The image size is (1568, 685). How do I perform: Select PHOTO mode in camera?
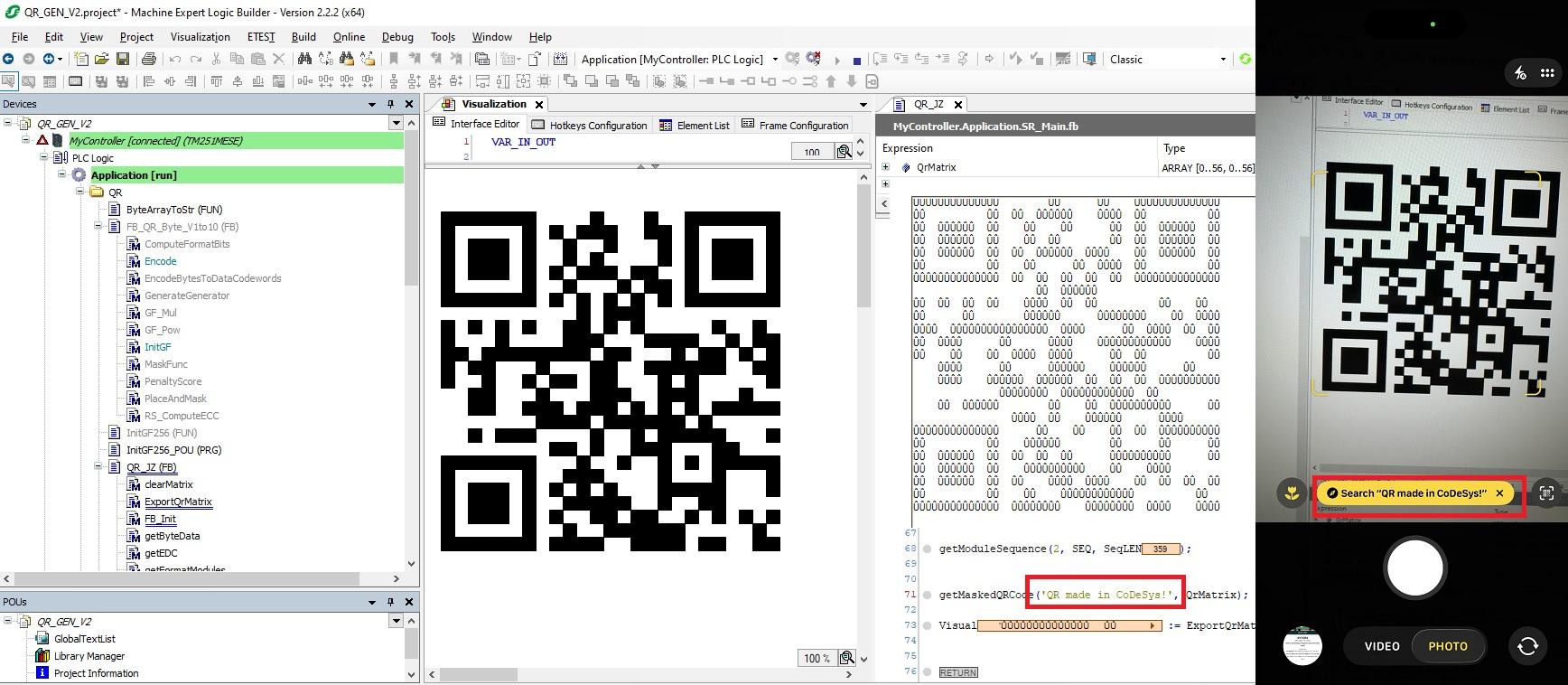point(1447,646)
